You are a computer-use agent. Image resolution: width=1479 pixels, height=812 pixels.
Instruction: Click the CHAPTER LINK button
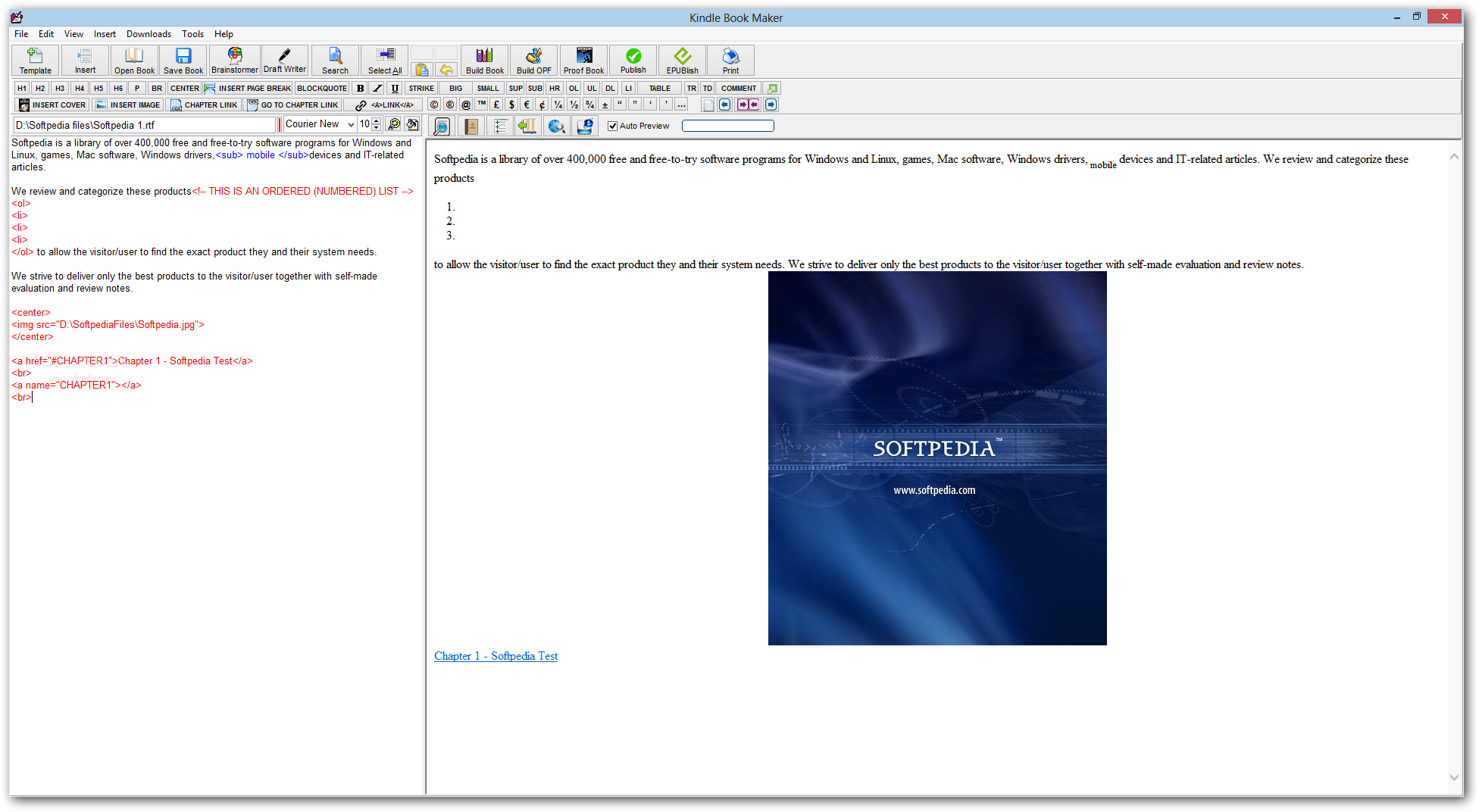[205, 105]
